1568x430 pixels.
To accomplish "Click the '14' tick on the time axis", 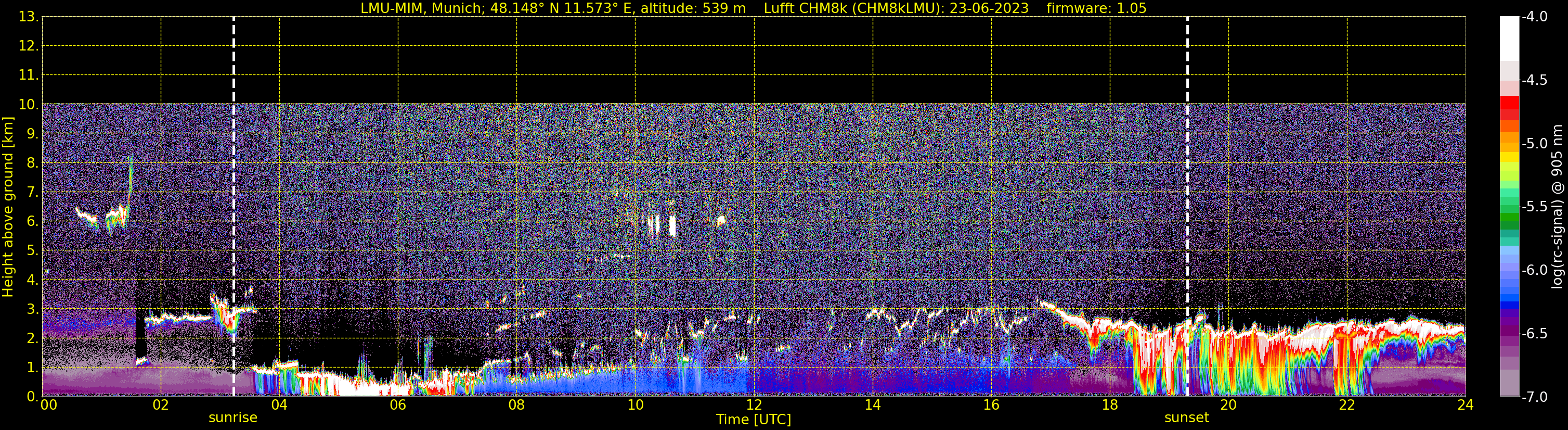I will (x=873, y=405).
